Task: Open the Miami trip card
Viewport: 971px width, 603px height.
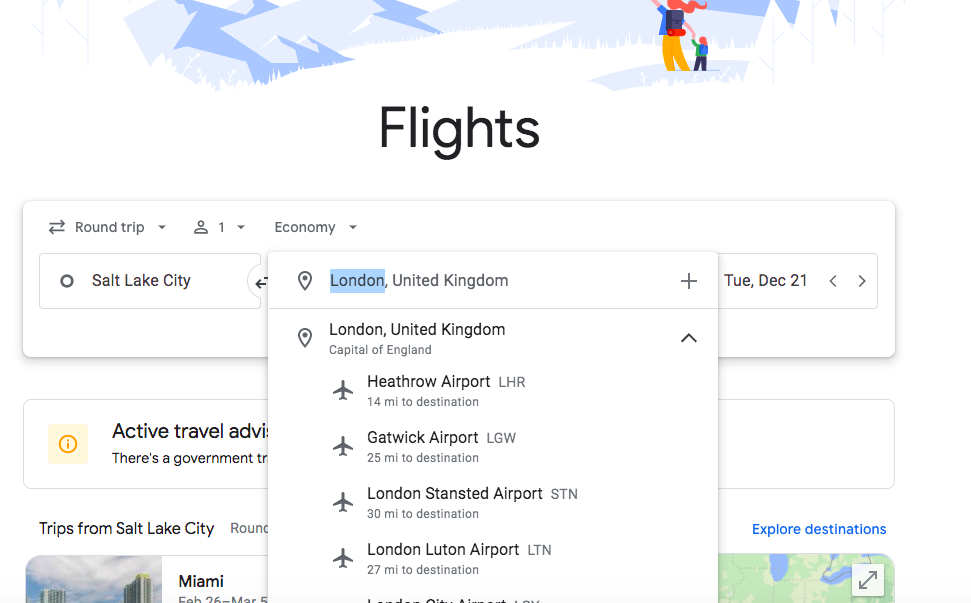Action: [x=200, y=580]
